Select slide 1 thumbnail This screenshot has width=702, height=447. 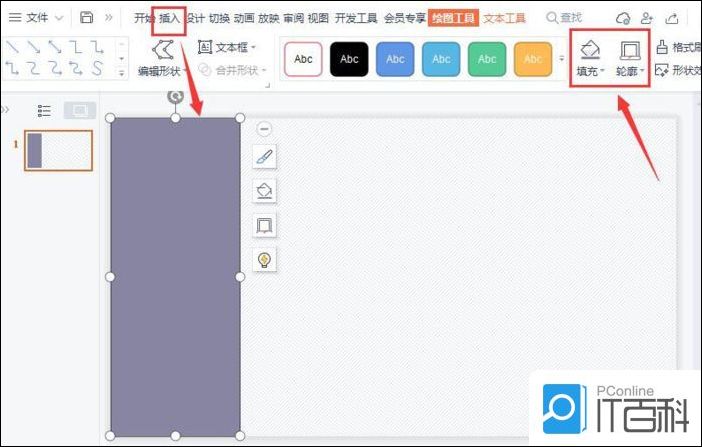[59, 150]
